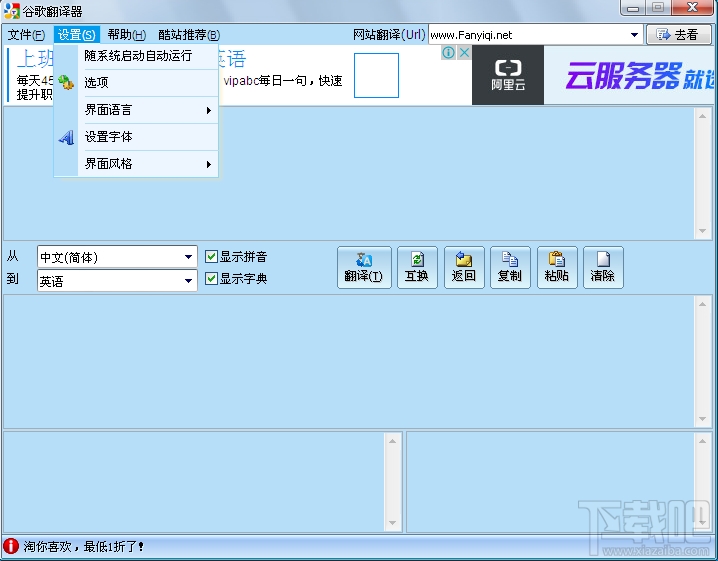
Task: Expand the 界面风格 submenu
Action: click(x=150, y=164)
